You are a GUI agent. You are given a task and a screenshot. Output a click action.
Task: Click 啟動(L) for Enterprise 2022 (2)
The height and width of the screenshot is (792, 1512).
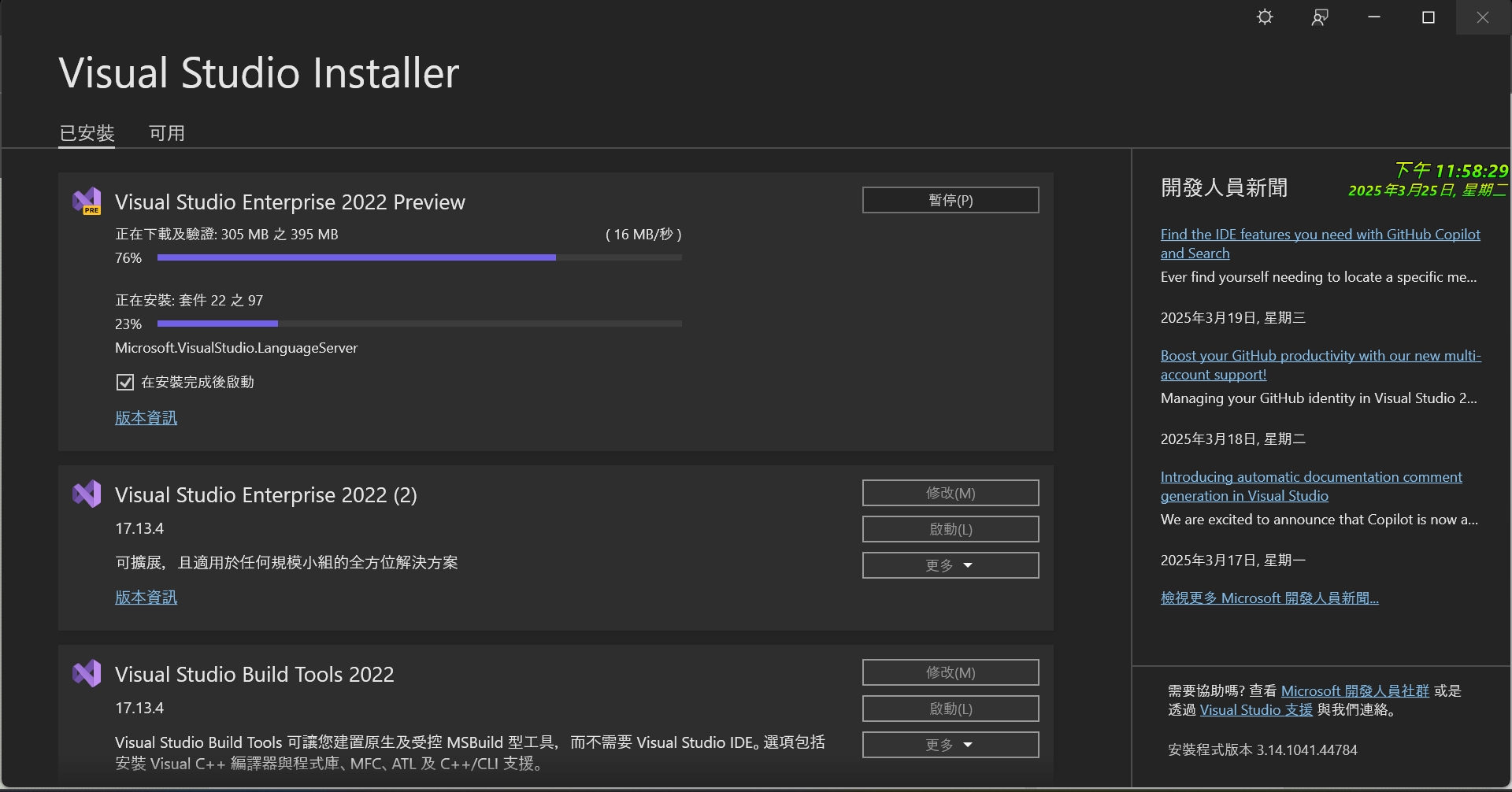click(x=951, y=529)
